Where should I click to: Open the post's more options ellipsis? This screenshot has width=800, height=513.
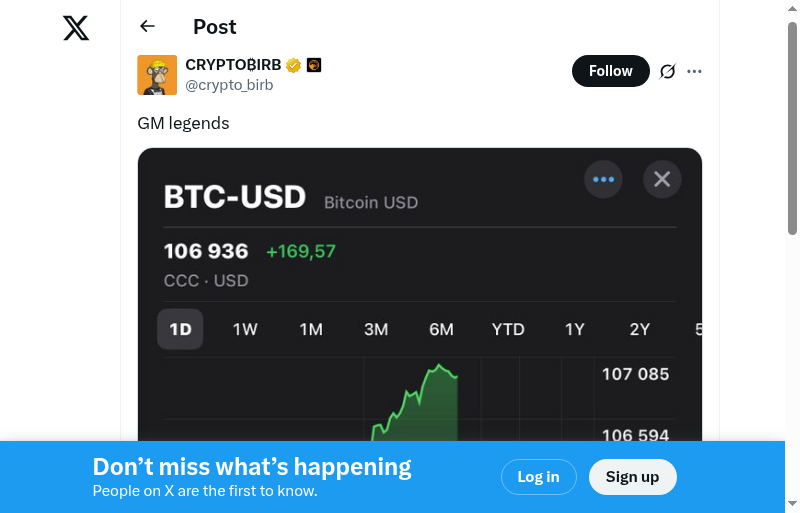coord(695,71)
